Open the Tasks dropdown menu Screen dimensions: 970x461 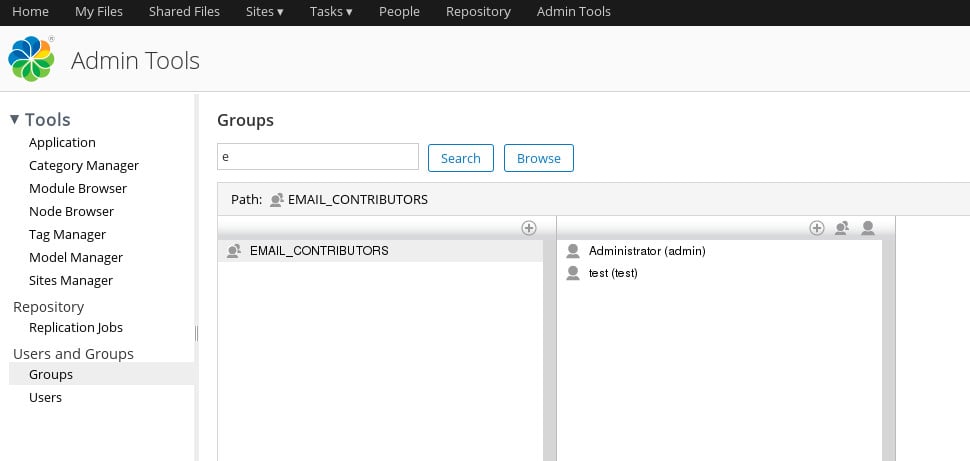[331, 12]
